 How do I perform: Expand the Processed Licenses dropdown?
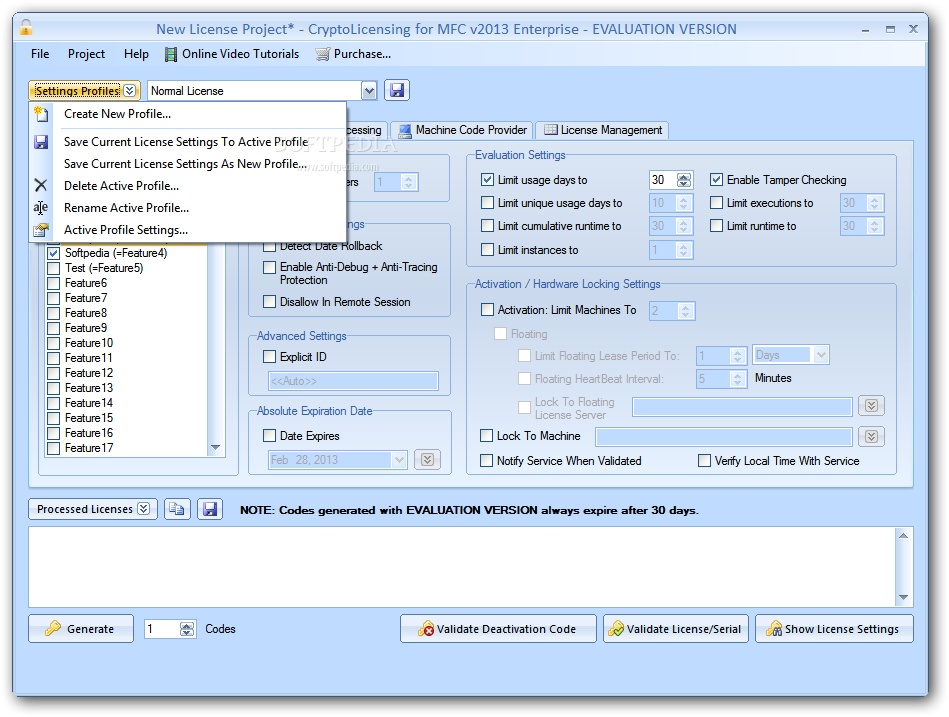coord(93,509)
